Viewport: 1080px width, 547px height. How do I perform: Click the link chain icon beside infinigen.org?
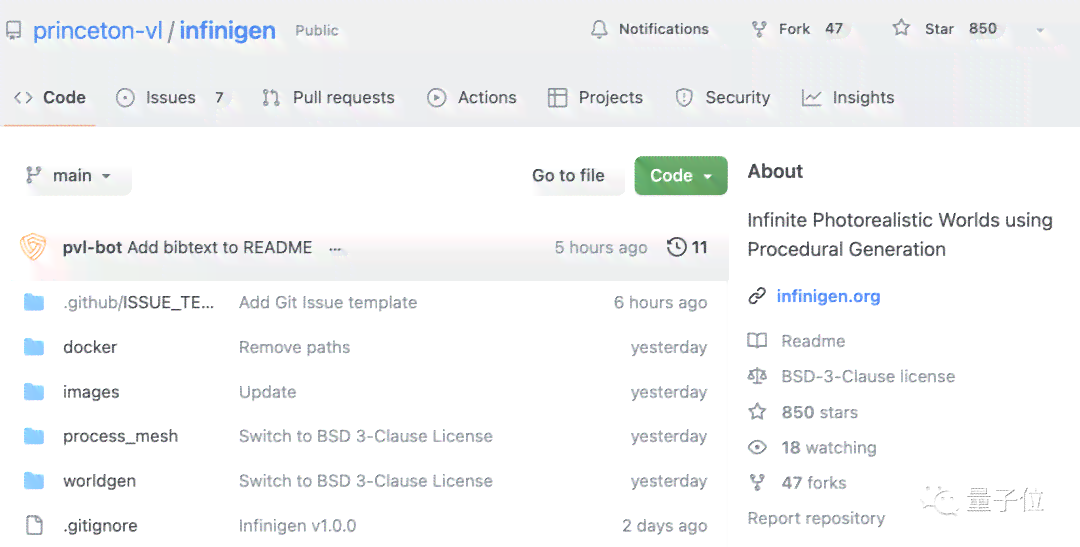click(x=757, y=296)
